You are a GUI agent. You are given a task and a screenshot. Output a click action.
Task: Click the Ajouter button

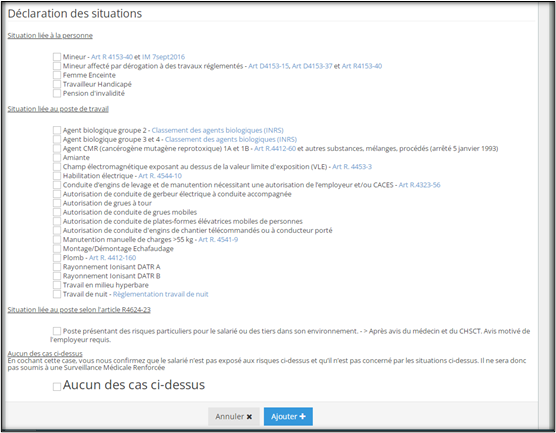click(x=288, y=416)
